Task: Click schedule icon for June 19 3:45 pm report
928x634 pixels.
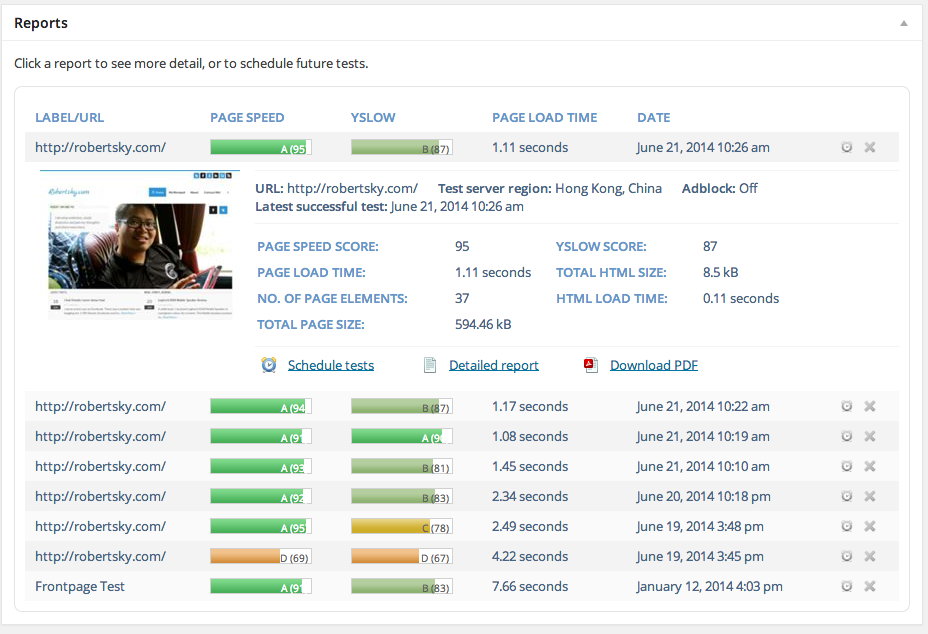Action: [847, 556]
